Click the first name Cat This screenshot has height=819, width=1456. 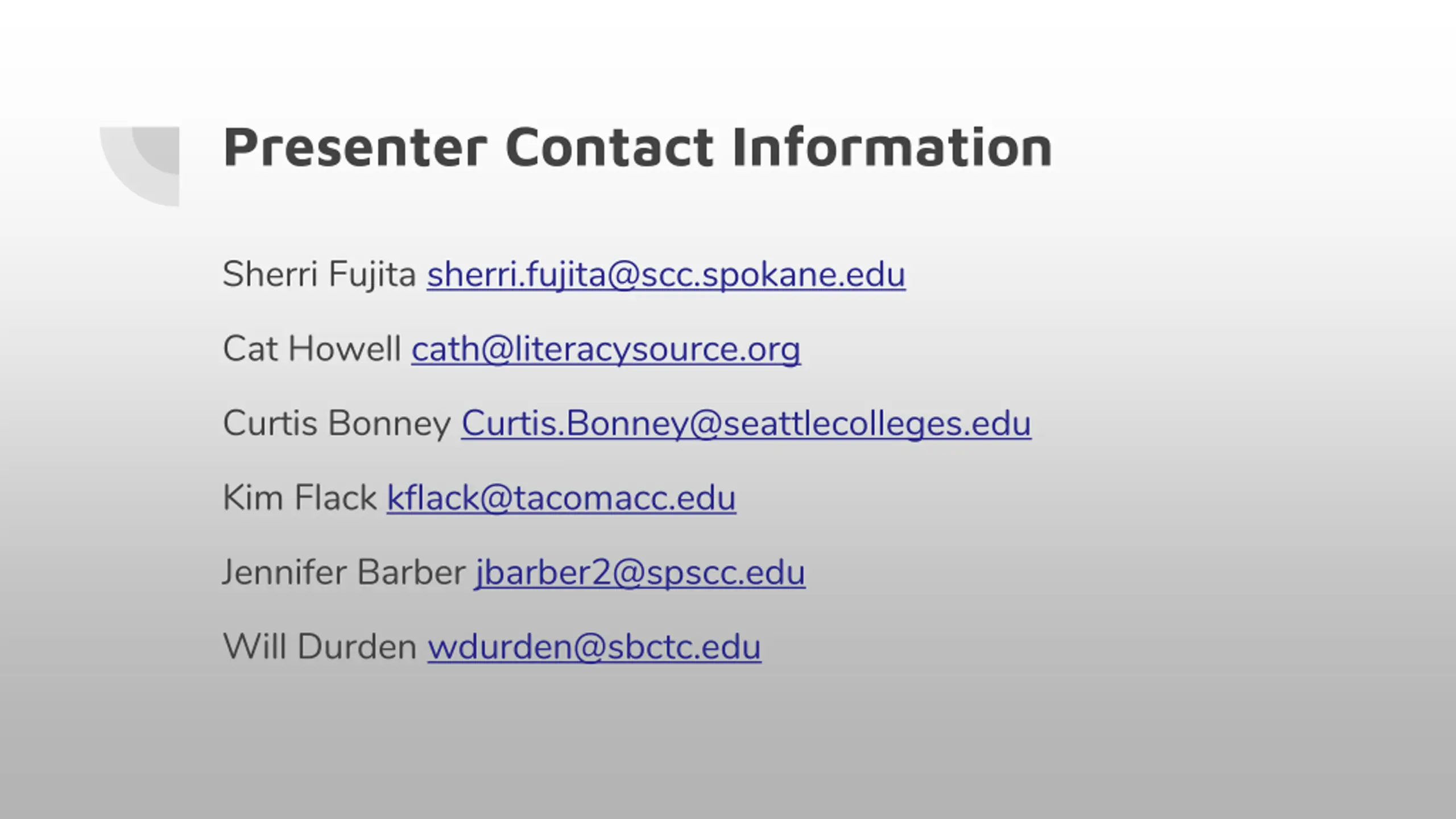[250, 349]
